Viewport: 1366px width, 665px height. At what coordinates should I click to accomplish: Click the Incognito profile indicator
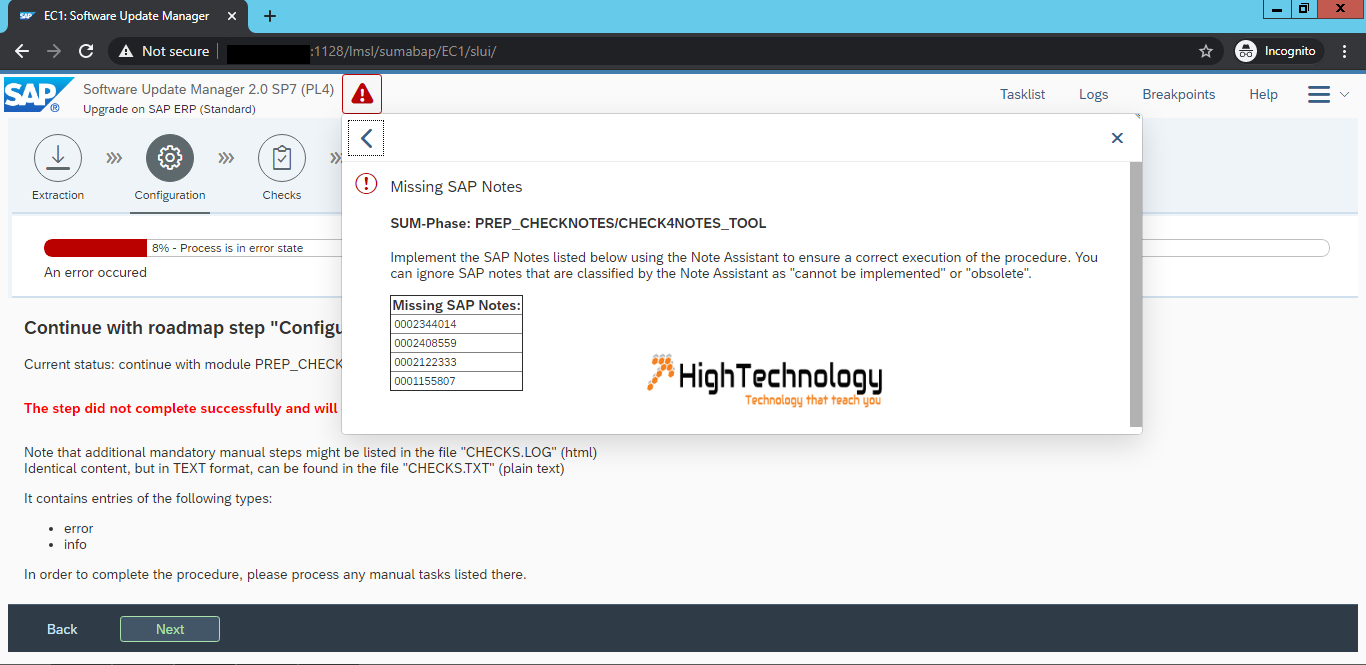point(1279,51)
